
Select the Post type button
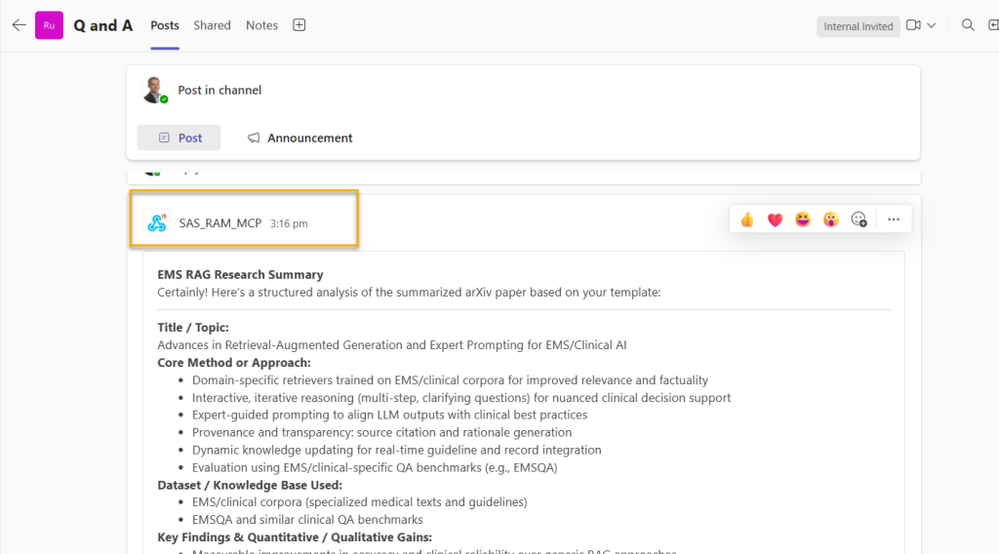[179, 138]
